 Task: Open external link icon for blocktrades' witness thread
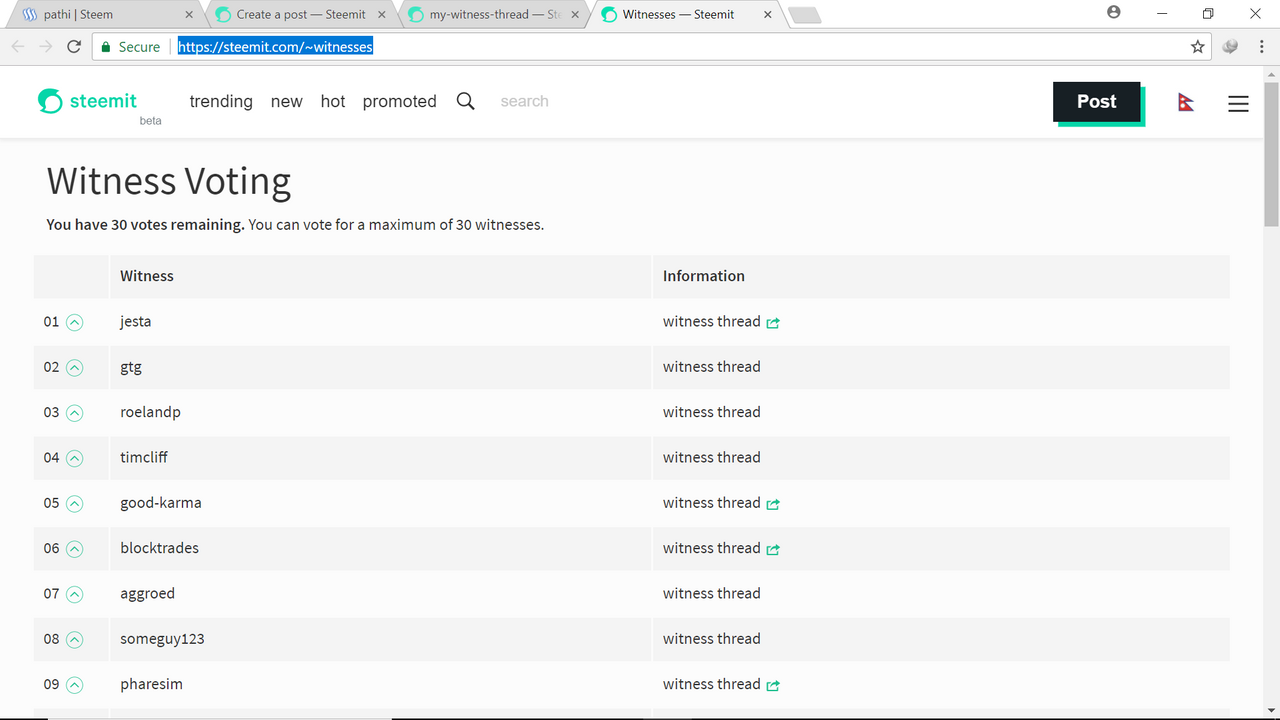pyautogui.click(x=773, y=549)
